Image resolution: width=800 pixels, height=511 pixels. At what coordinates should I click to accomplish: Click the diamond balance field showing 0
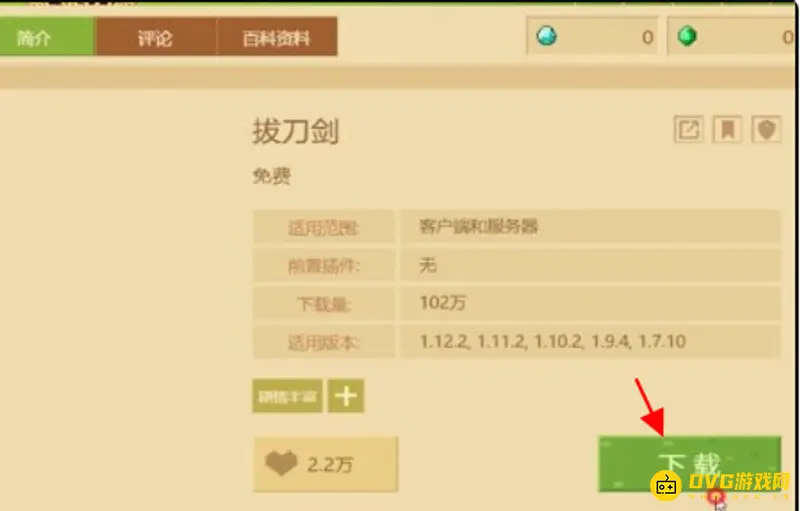pos(592,37)
